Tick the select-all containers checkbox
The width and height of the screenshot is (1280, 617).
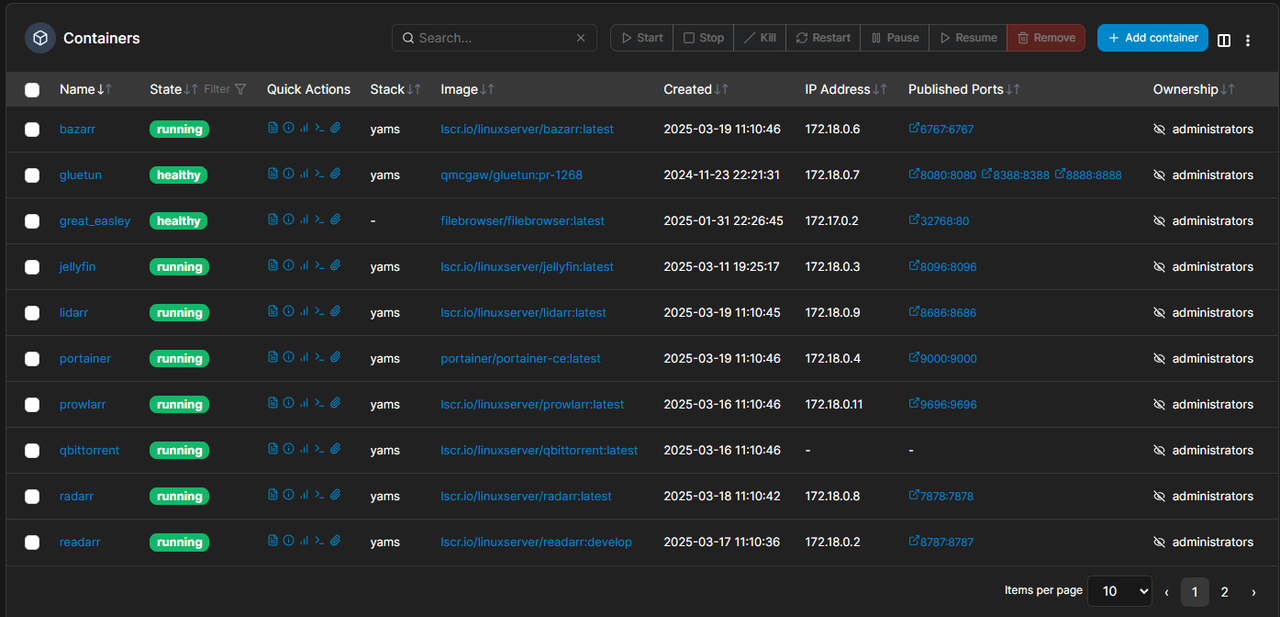point(32,90)
